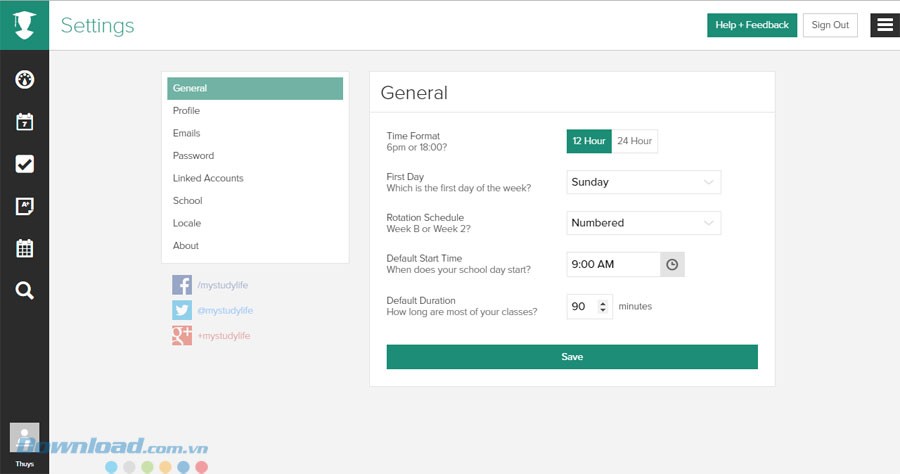Screen dimensions: 900x474
Task: Open the Calendar icon in the sidebar
Action: (25, 122)
